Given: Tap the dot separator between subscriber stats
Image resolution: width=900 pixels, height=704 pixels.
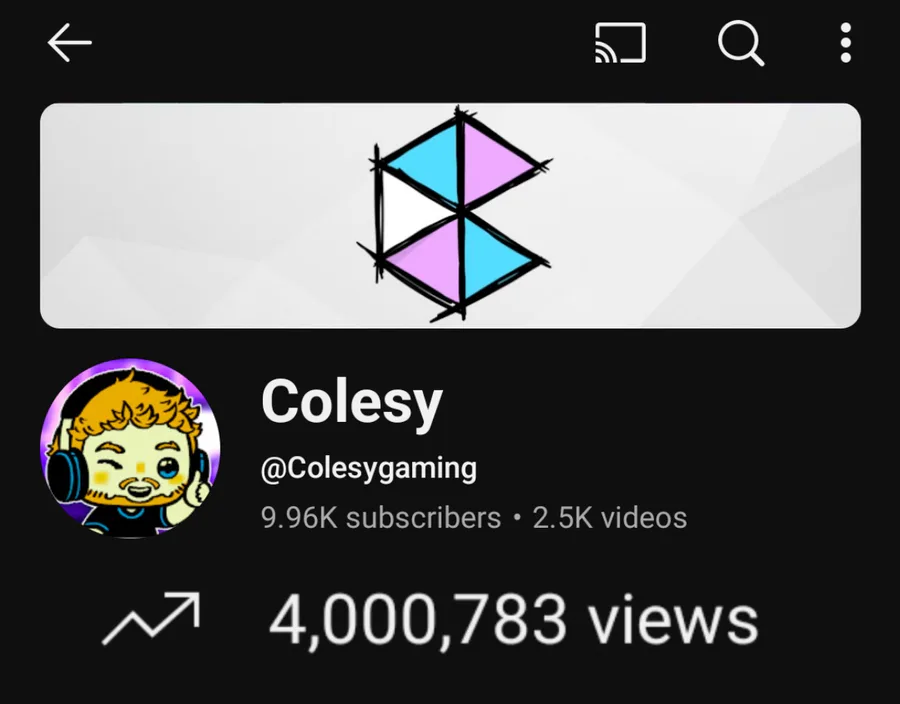Looking at the screenshot, I should (x=517, y=518).
